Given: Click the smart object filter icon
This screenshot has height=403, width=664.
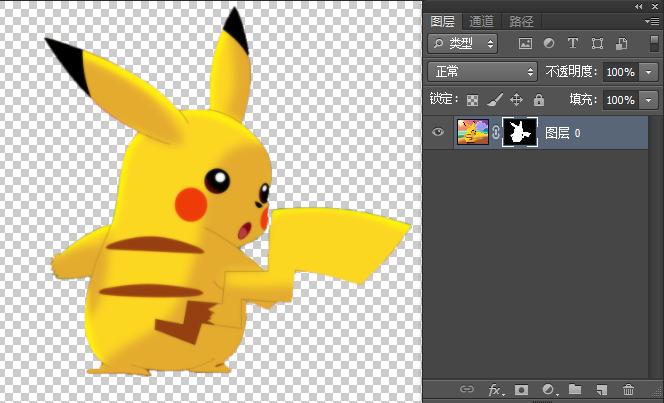Looking at the screenshot, I should click(621, 44).
